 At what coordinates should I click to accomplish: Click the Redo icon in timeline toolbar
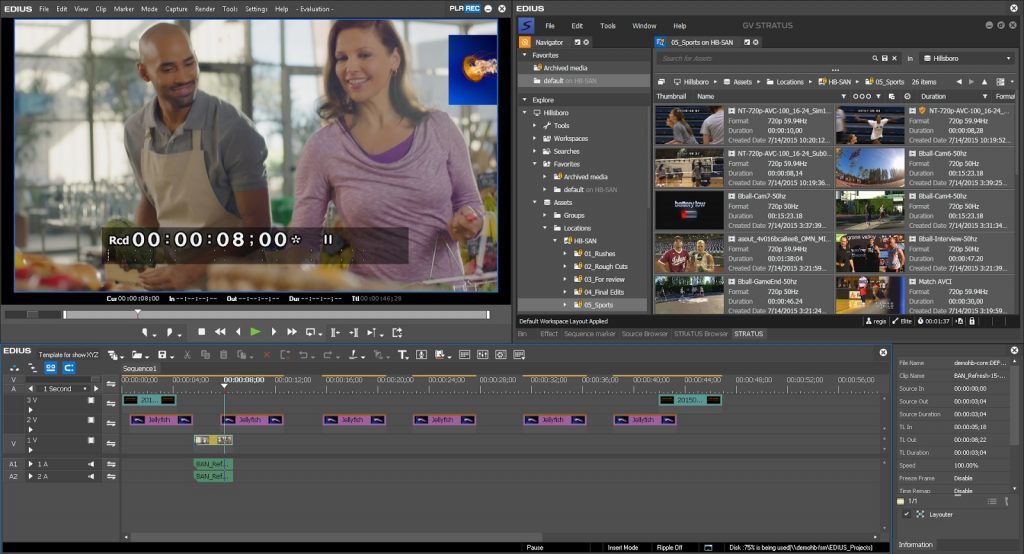327,355
